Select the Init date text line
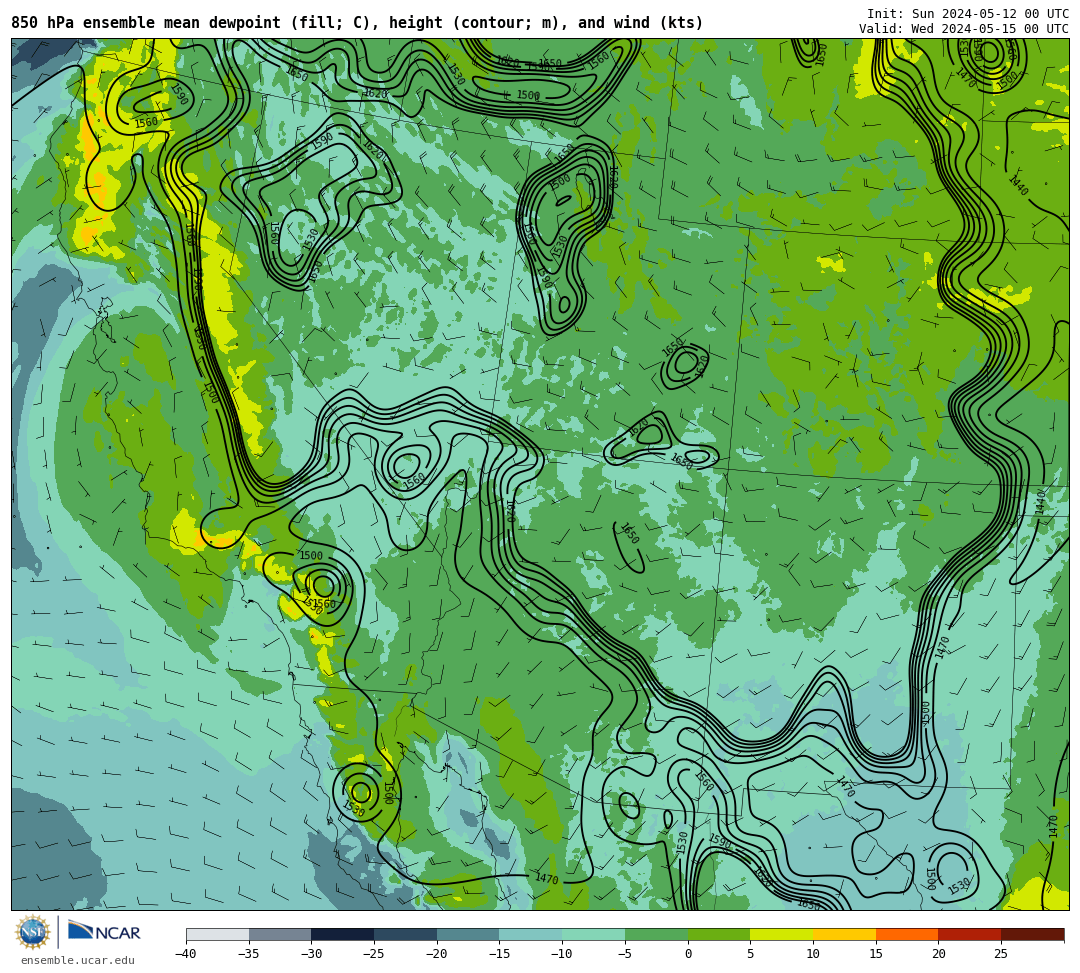The width and height of the screenshot is (1080, 973). coord(968,14)
